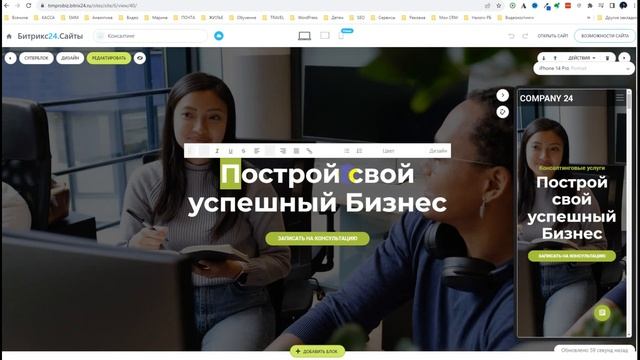This screenshot has width=640, height=360.
Task: Align heading text left
Action: pyautogui.click(x=257, y=151)
